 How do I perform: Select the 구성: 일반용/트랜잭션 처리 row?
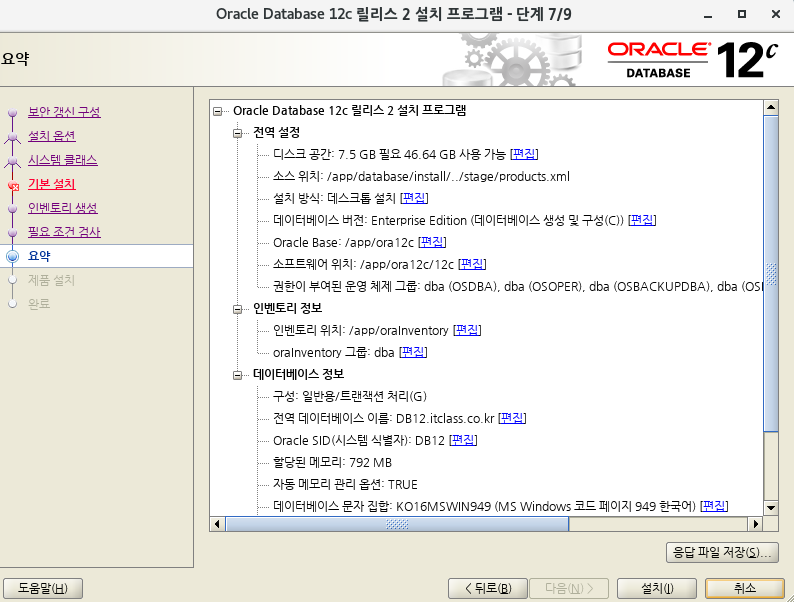point(350,396)
